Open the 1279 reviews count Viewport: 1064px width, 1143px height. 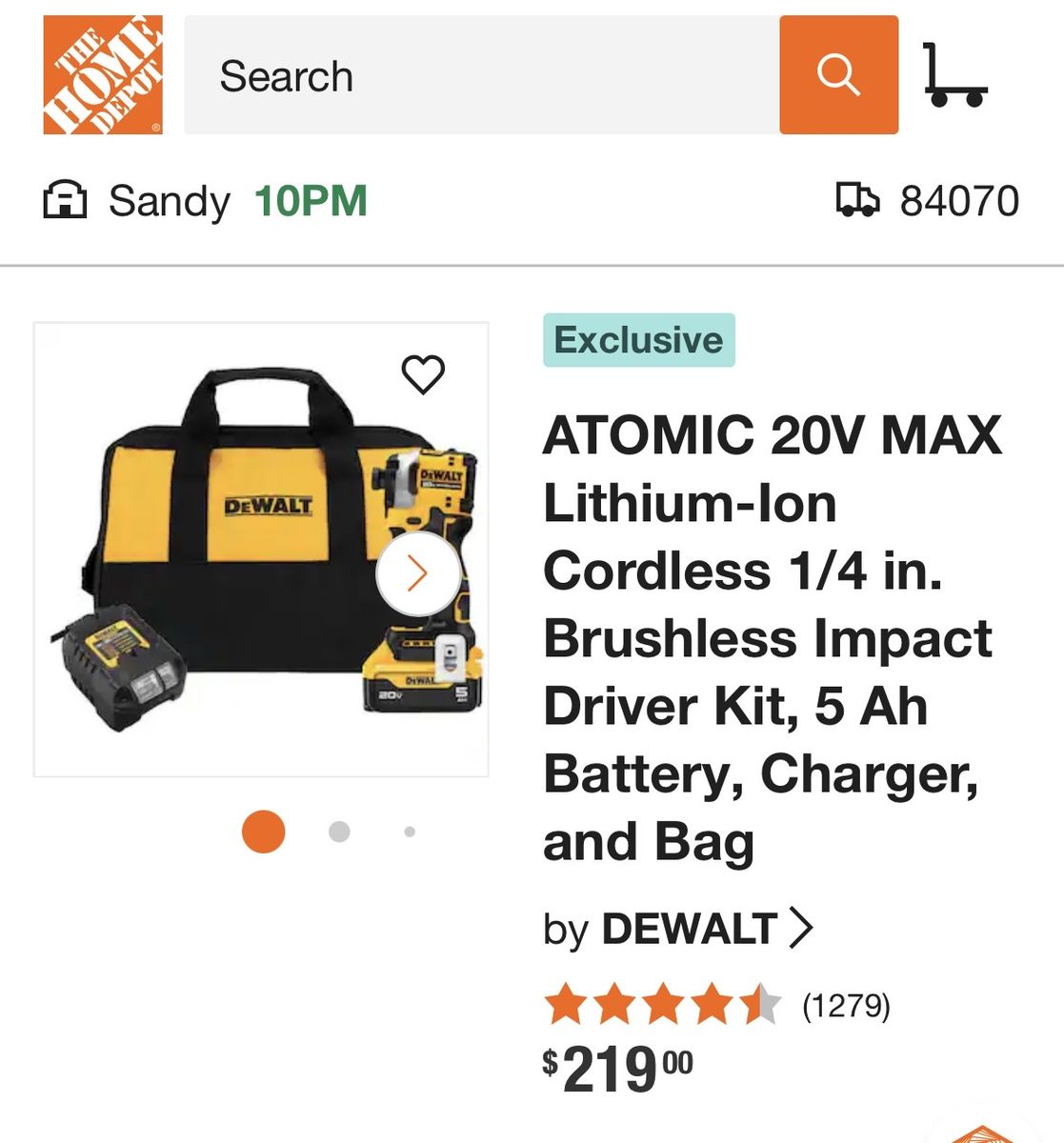click(846, 1005)
